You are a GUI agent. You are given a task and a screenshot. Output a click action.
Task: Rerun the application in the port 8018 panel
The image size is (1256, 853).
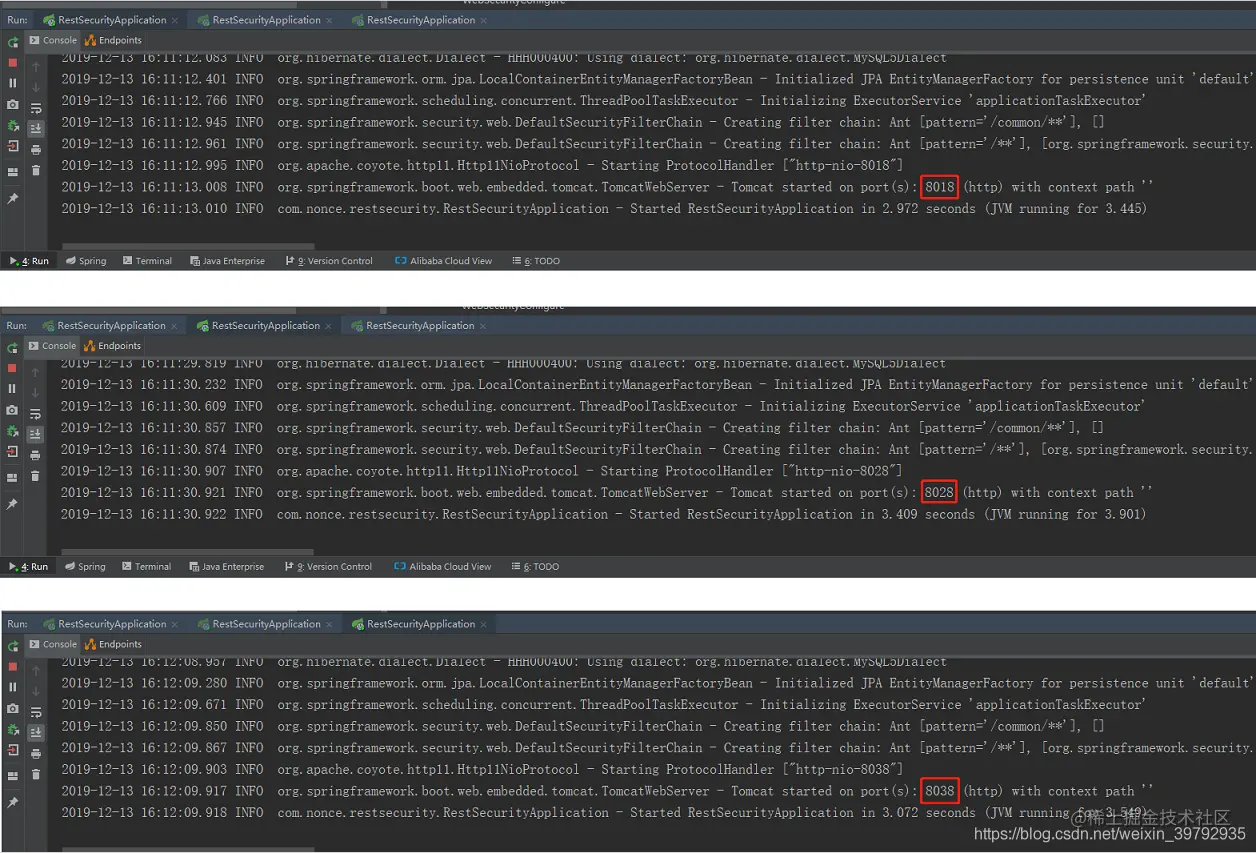tap(13, 43)
